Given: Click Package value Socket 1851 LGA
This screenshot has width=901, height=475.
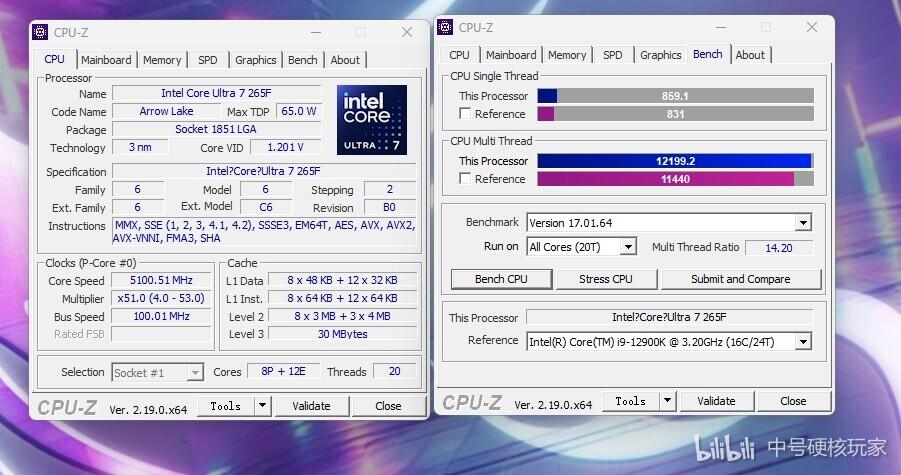Looking at the screenshot, I should 216,129.
